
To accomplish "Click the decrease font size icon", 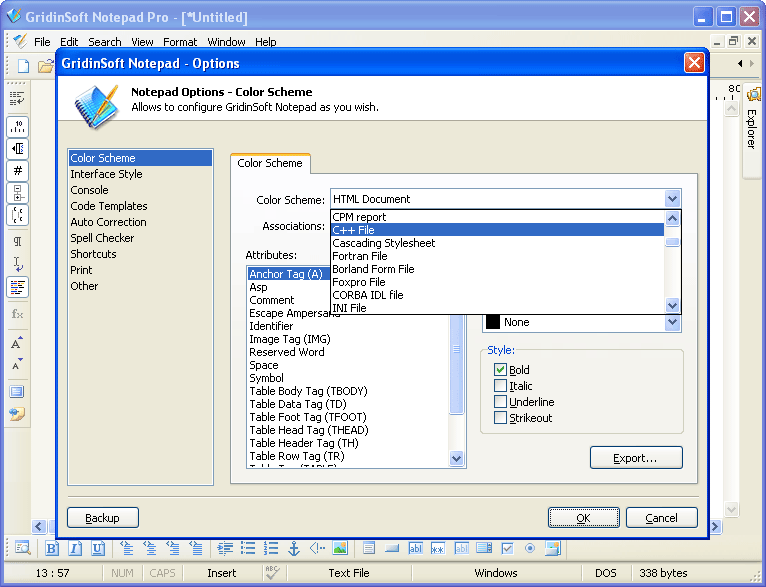I will coord(17,364).
